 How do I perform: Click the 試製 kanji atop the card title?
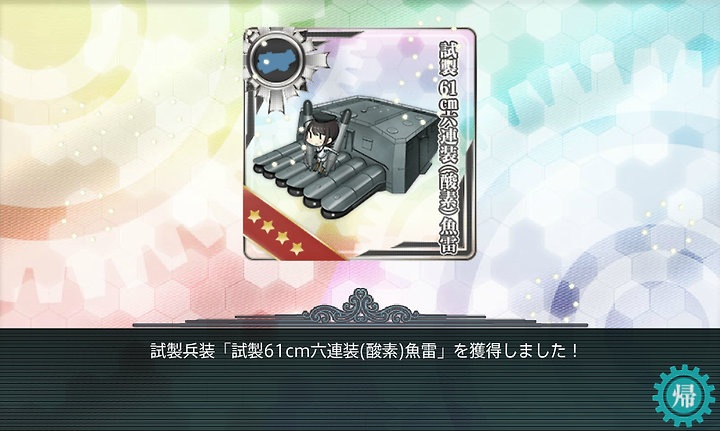pyautogui.click(x=449, y=59)
